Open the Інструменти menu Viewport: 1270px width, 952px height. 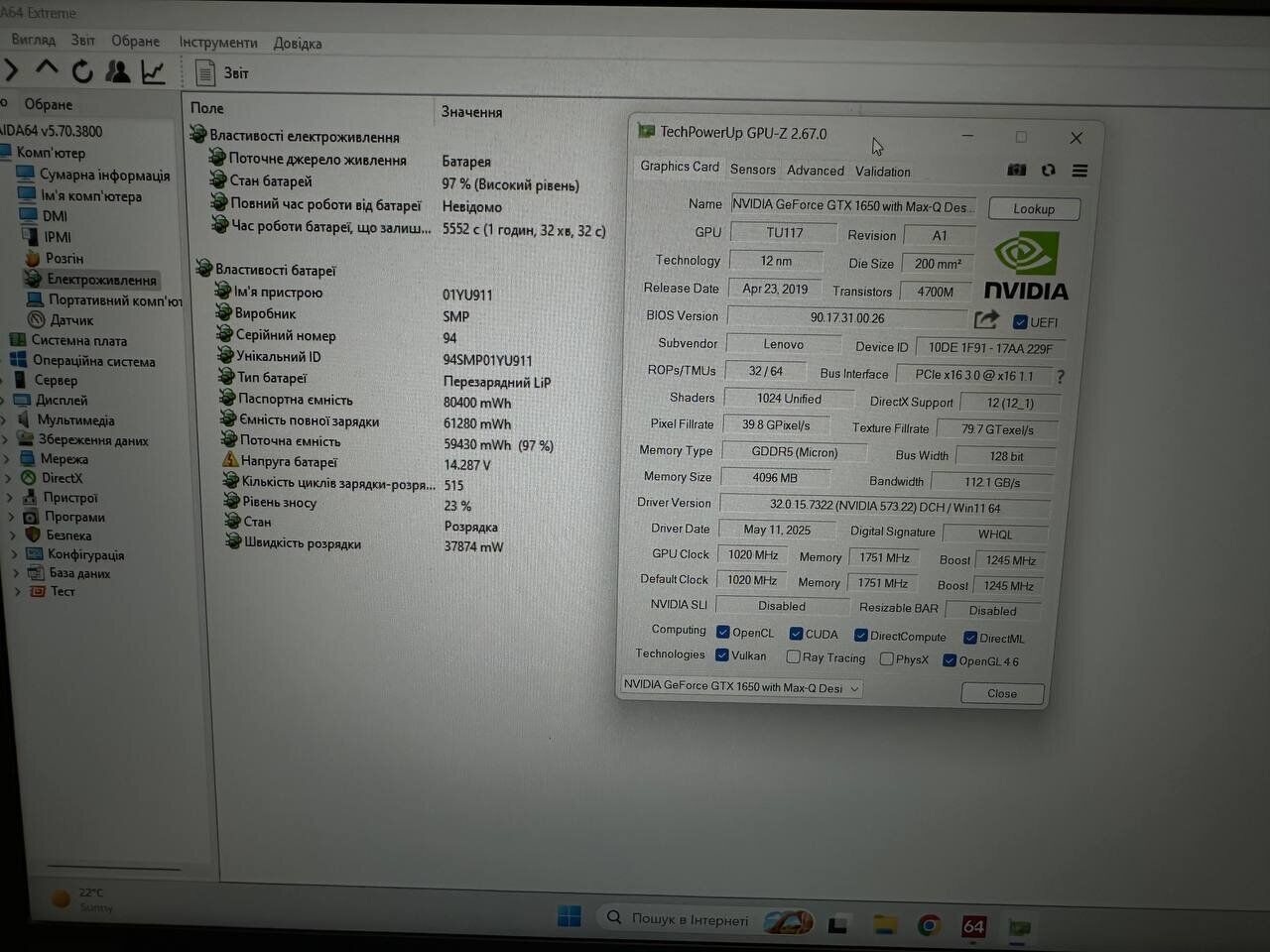coord(217,43)
